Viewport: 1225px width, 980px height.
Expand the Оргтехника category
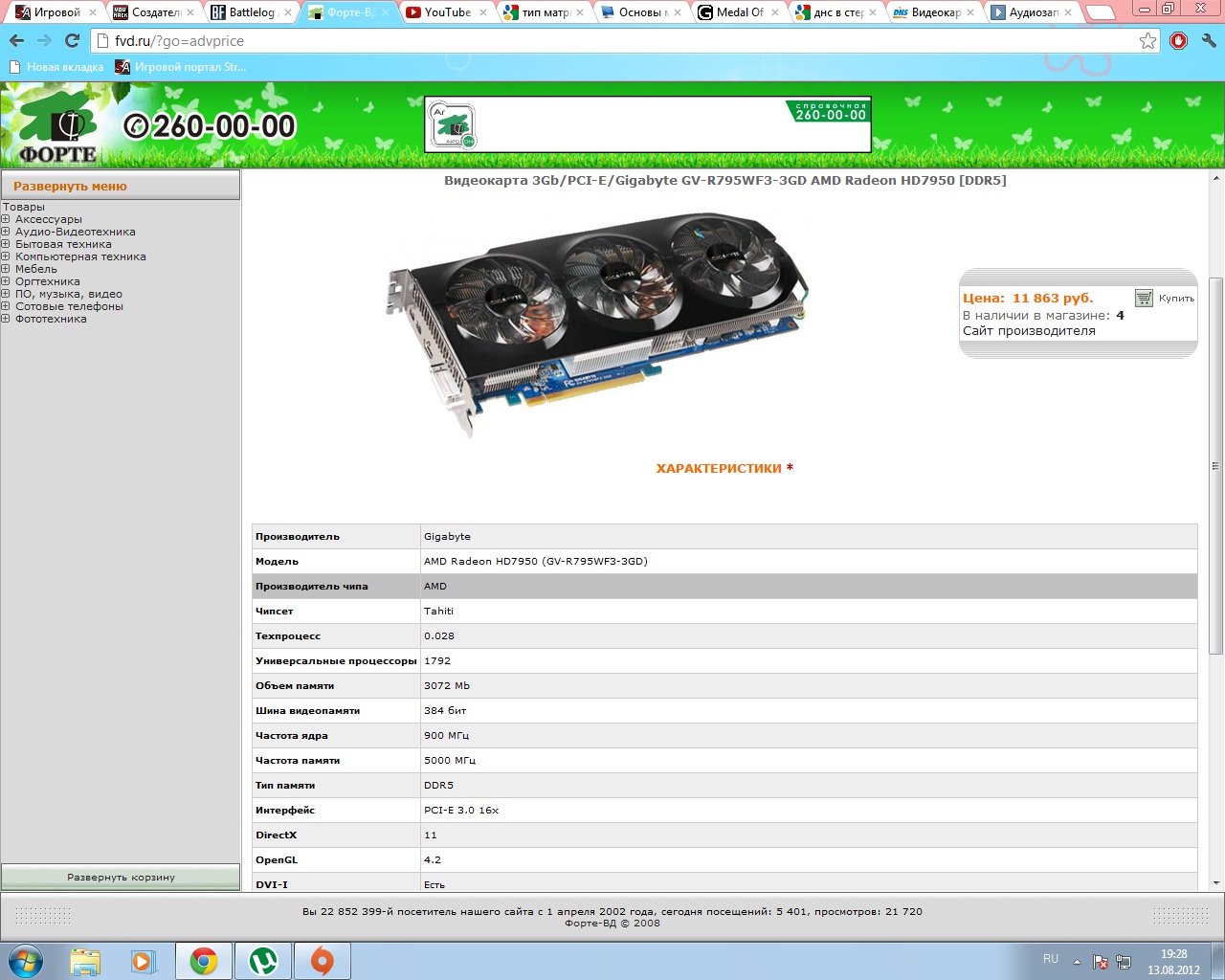tap(6, 281)
